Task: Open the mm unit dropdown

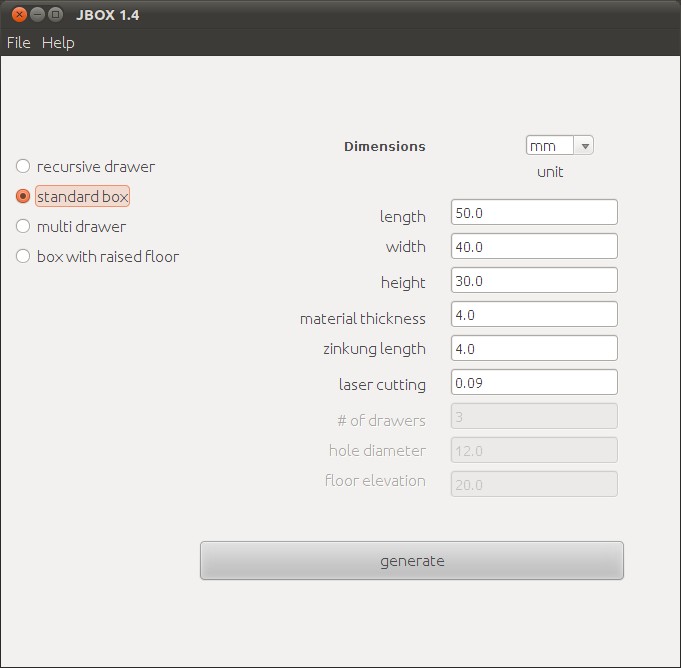Action: [550, 146]
